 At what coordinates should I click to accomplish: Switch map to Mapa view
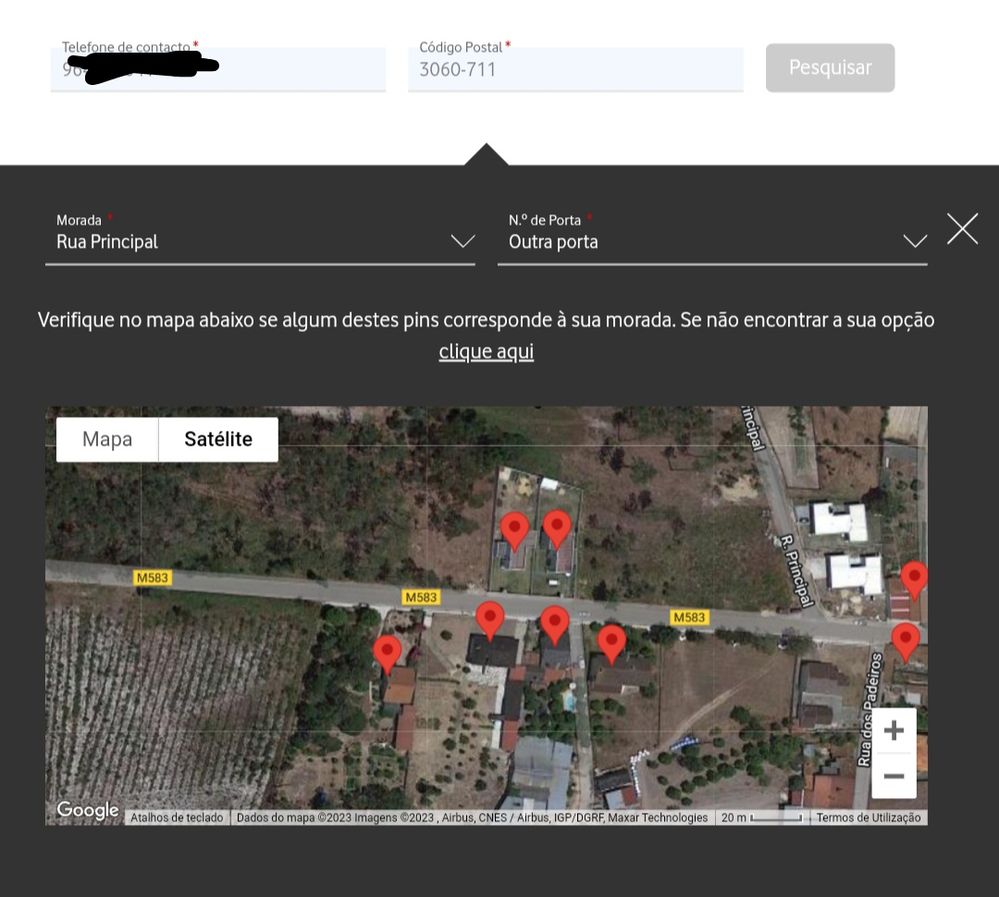coord(107,440)
